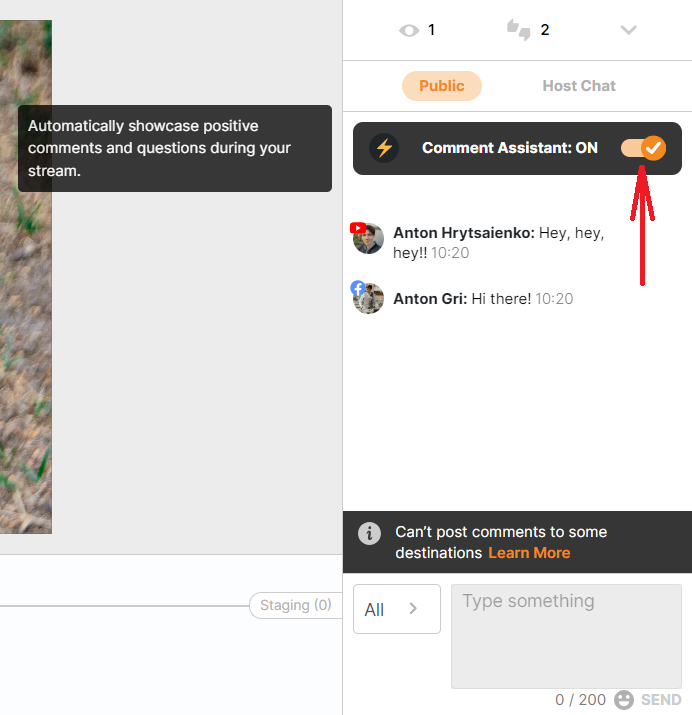Click the likes and dislikes thumbs icon
This screenshot has height=715, width=692.
point(519,30)
